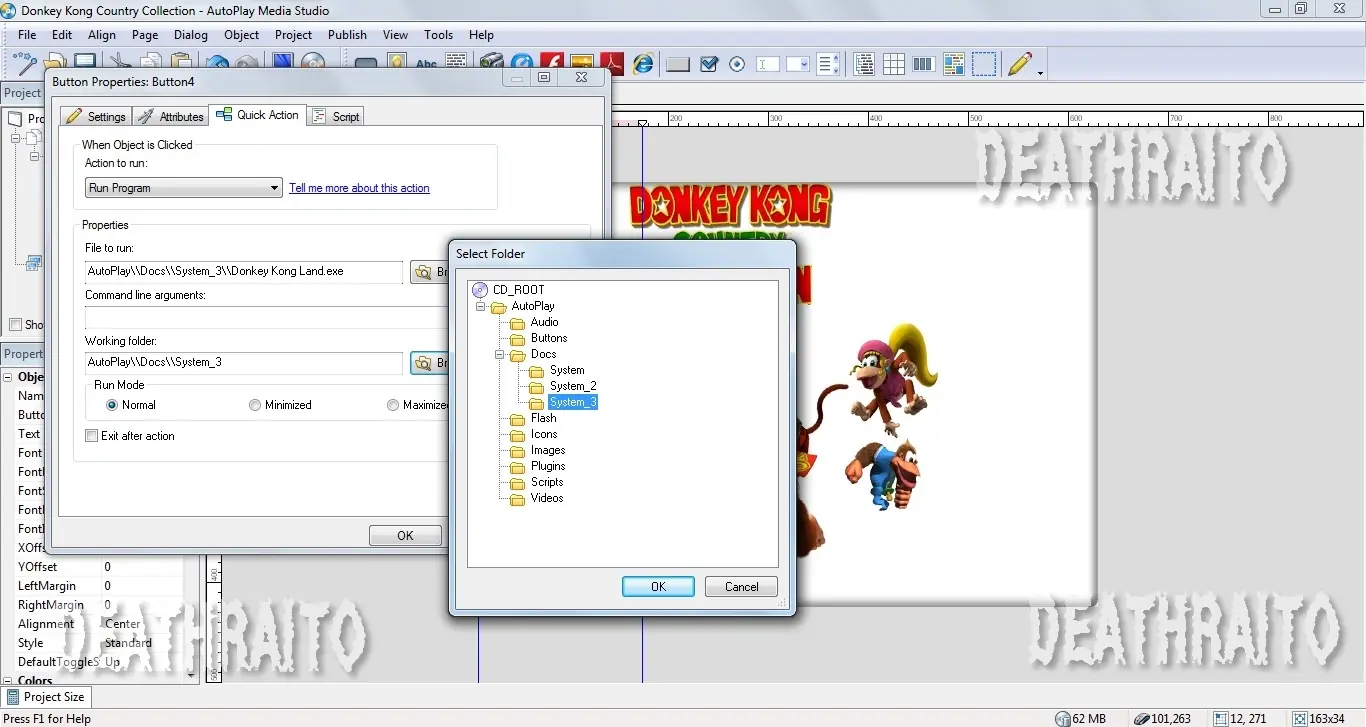Insert a Grid object from toolbar
The height and width of the screenshot is (727, 1366).
click(x=894, y=64)
